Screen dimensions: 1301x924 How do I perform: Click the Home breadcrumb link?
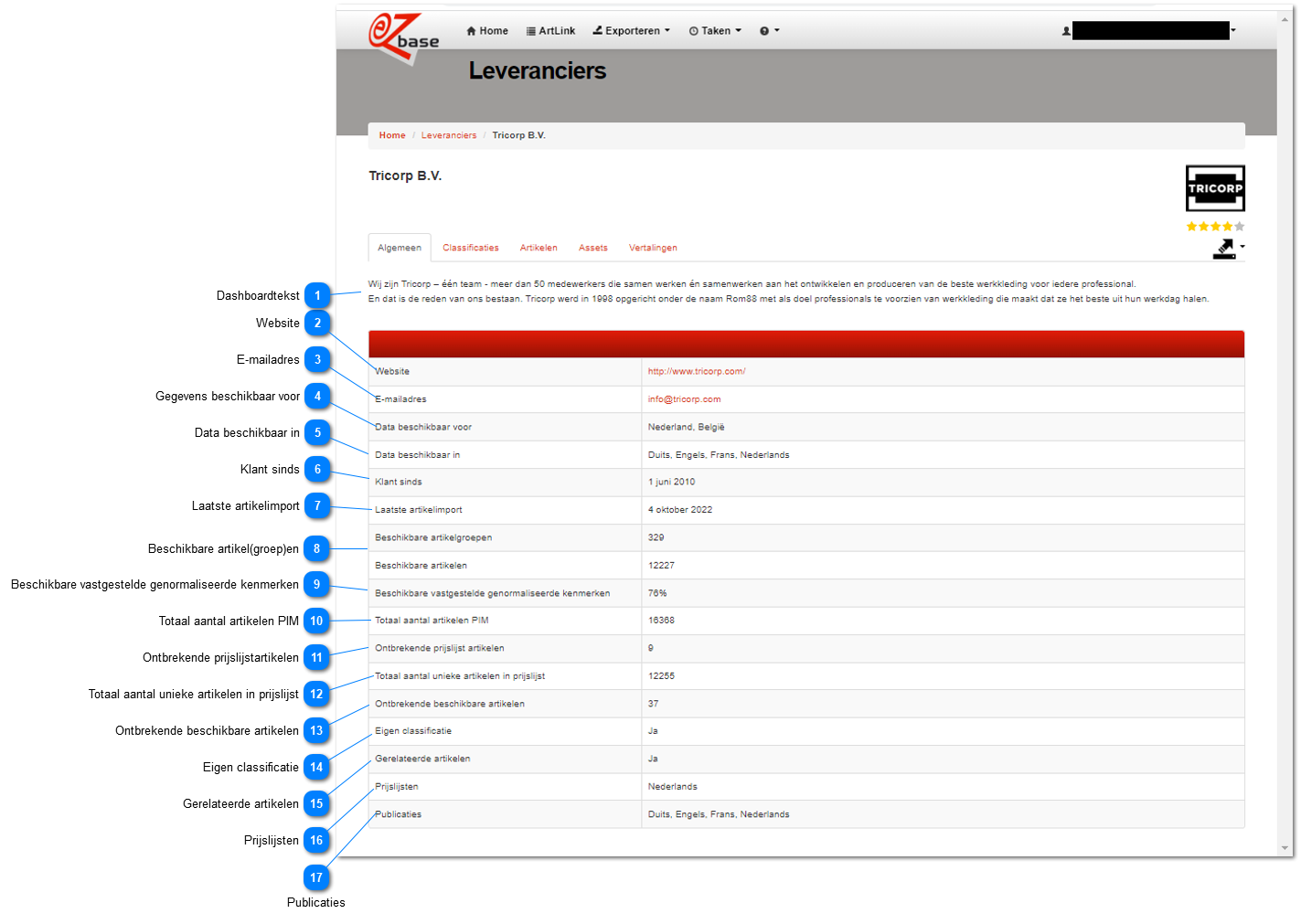(x=392, y=135)
